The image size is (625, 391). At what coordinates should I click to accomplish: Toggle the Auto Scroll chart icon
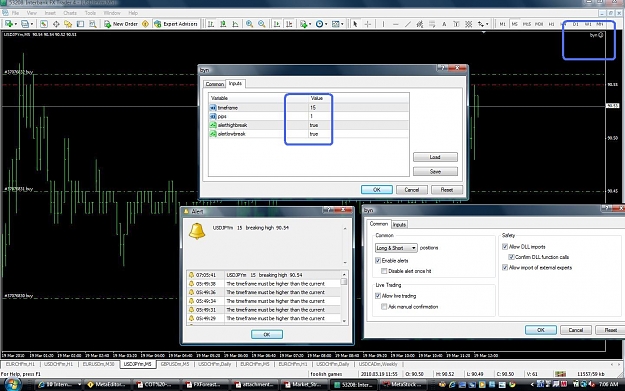point(277,24)
